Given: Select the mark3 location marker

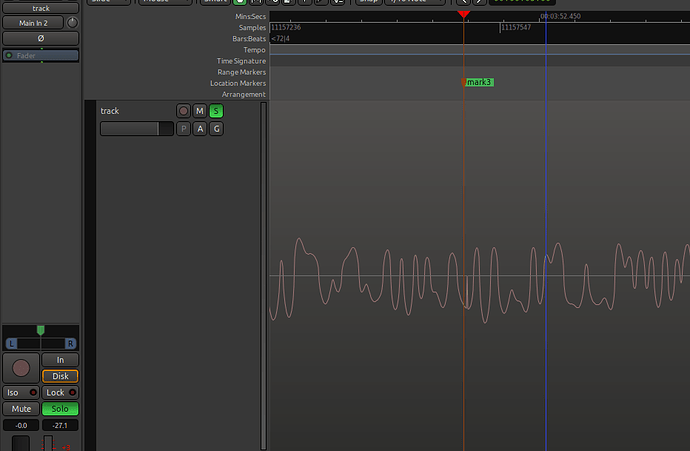Looking at the screenshot, I should tap(479, 82).
